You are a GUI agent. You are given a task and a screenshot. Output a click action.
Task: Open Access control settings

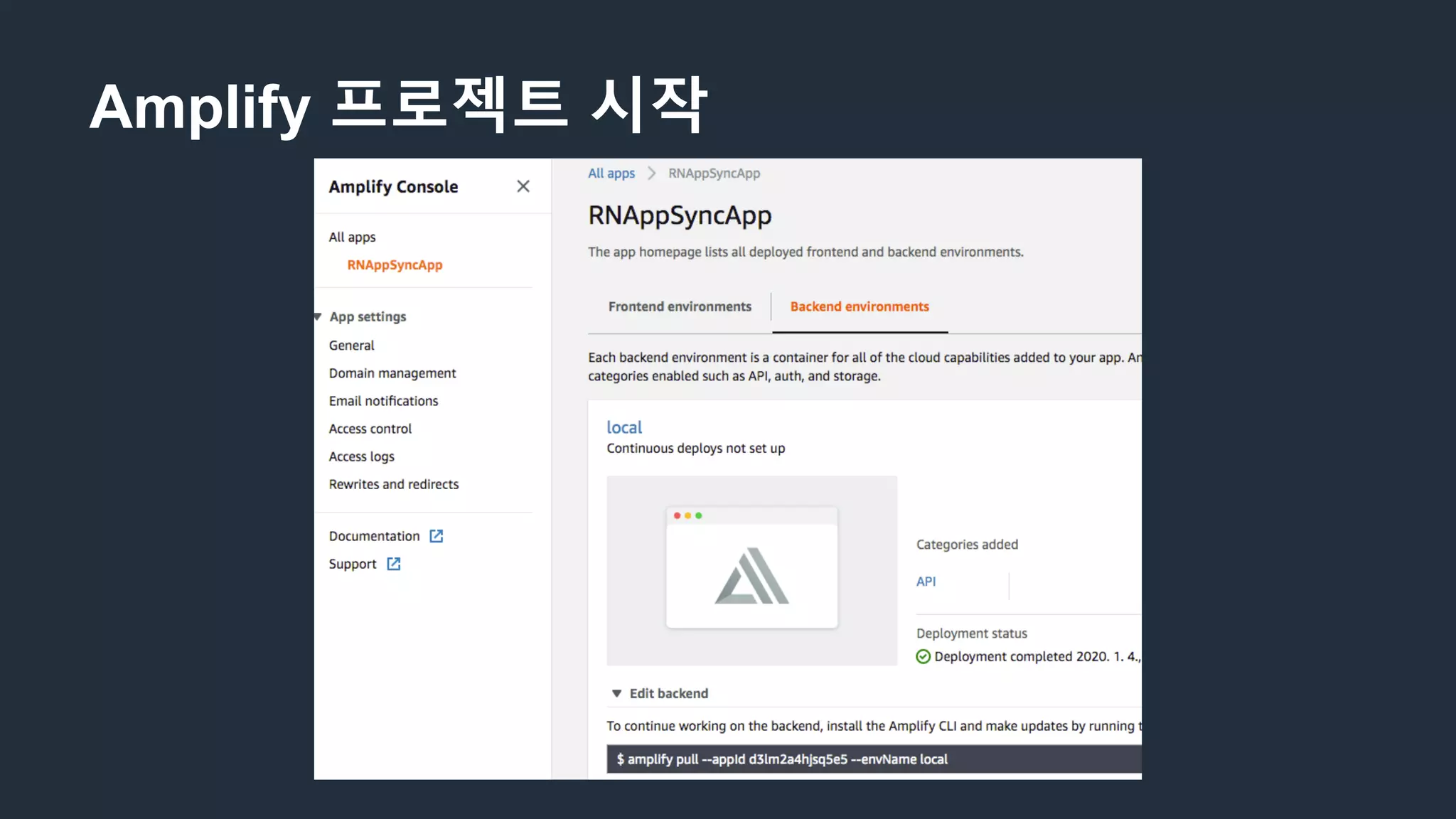coord(370,429)
